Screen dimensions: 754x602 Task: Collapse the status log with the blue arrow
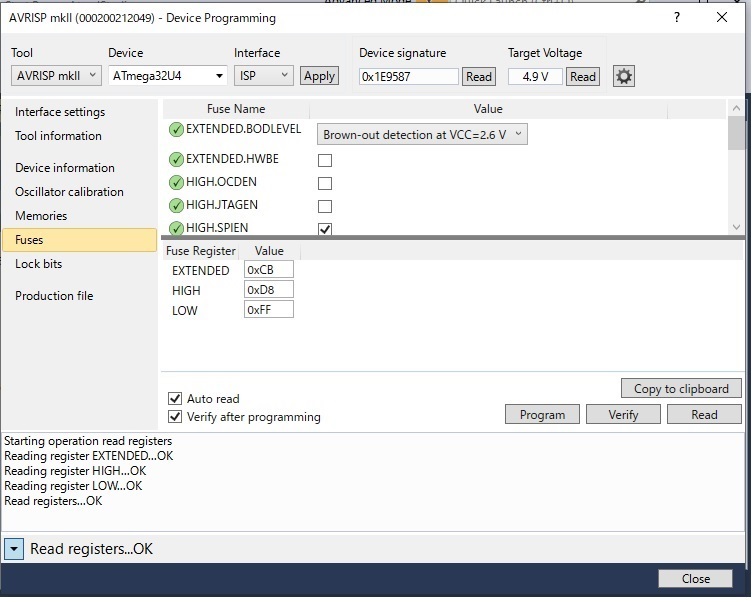(x=14, y=549)
